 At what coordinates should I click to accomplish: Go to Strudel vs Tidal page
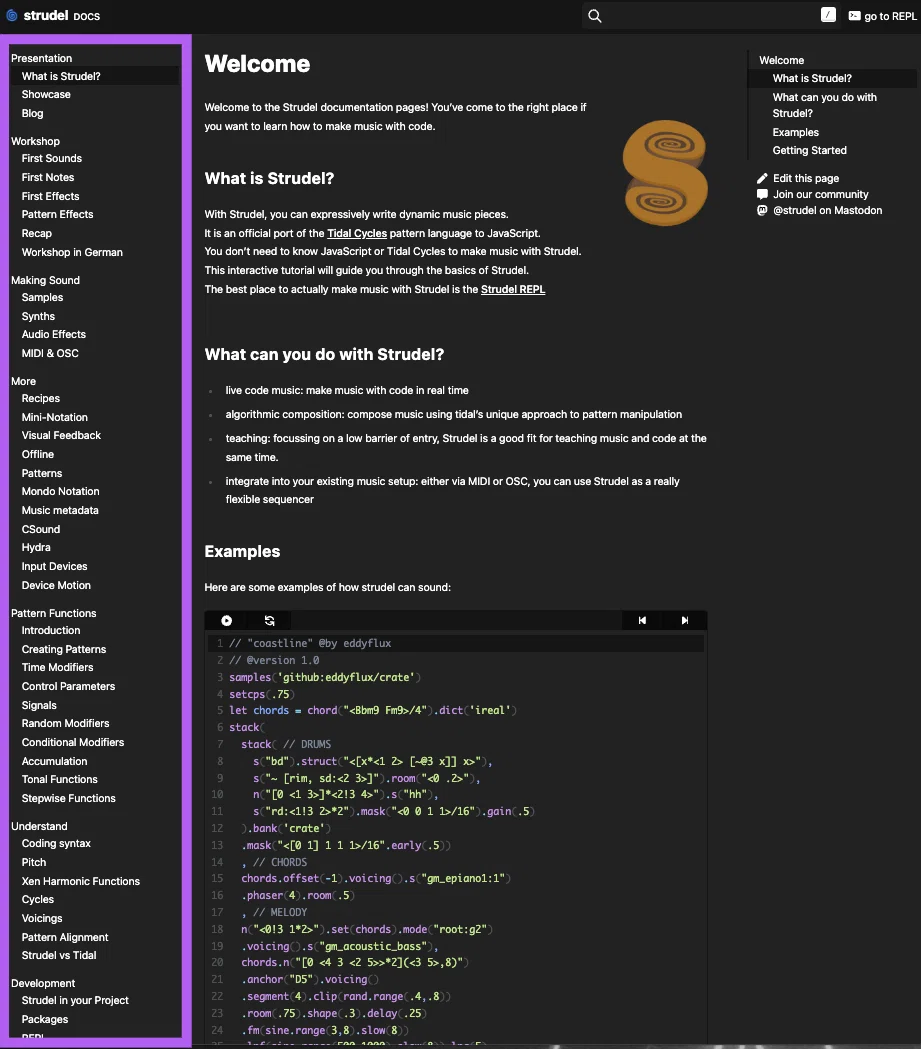coord(59,955)
